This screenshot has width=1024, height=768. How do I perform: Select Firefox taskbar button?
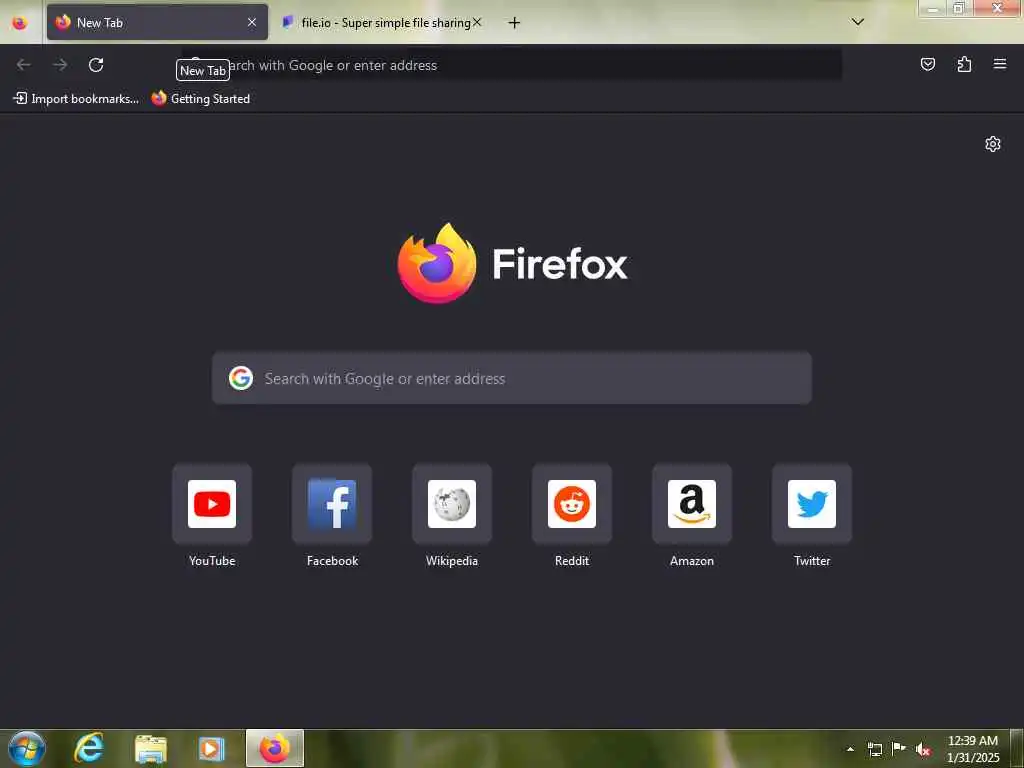[275, 748]
